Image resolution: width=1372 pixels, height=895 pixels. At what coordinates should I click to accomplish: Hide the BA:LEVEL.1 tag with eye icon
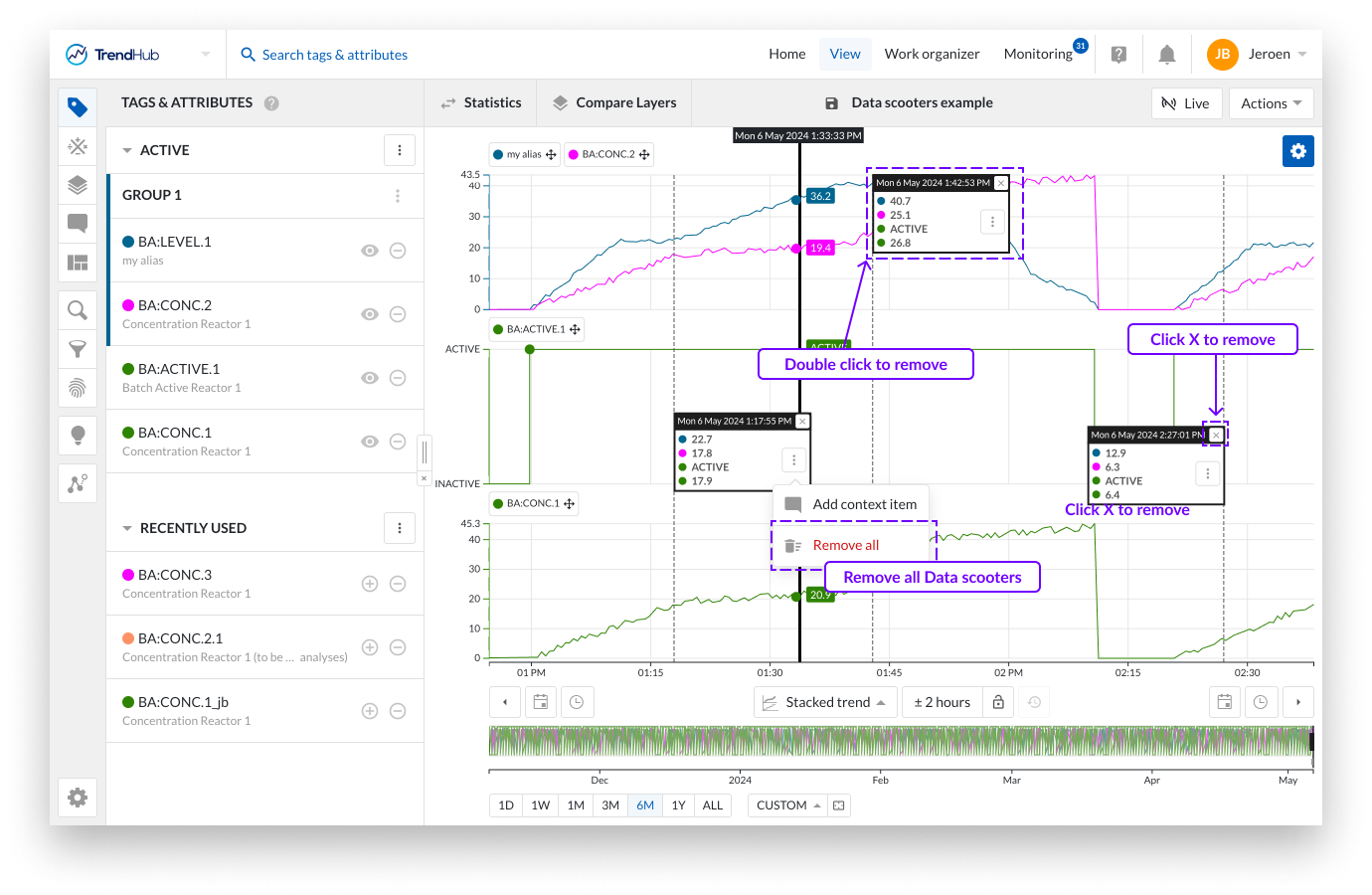point(370,251)
